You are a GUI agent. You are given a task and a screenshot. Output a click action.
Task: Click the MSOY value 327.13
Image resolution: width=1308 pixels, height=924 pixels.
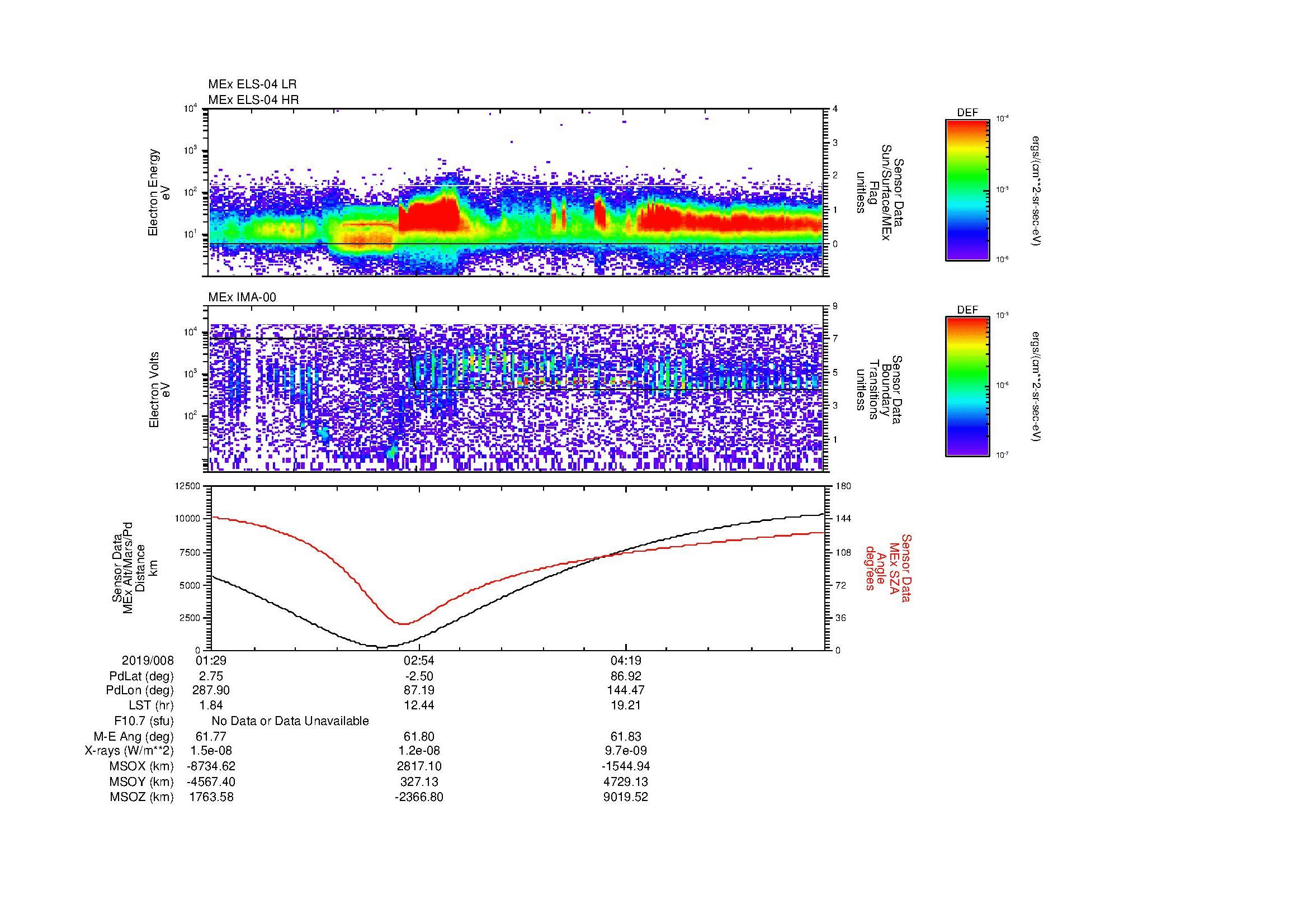[x=419, y=781]
